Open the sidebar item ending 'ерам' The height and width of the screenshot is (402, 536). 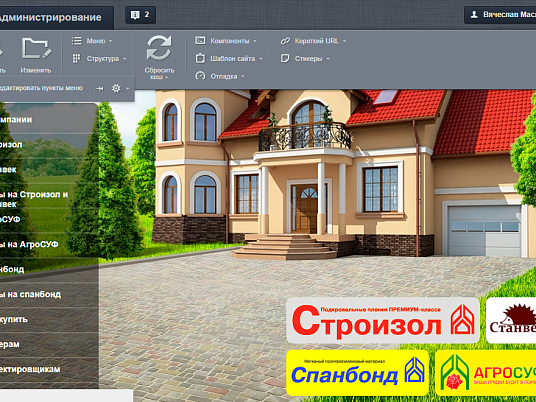(x=49, y=344)
